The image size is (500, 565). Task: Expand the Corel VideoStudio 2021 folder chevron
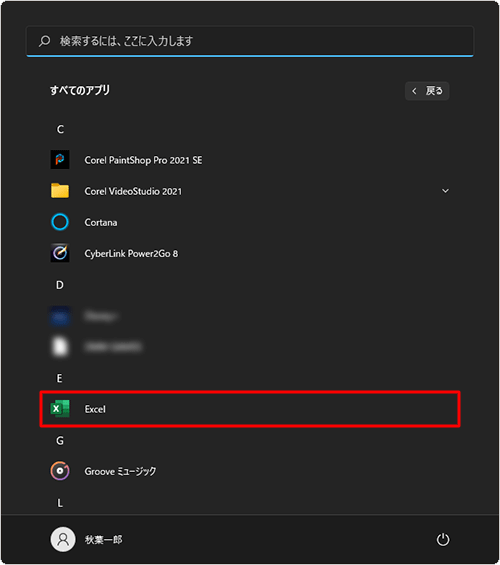pos(445,191)
